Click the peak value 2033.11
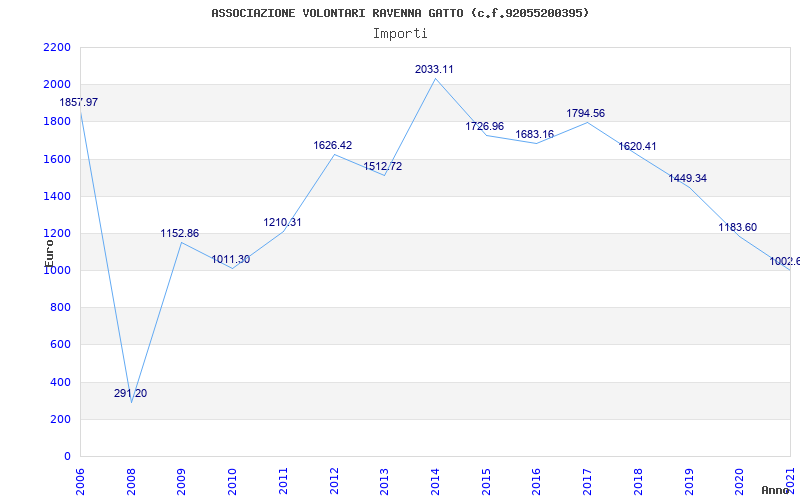 pyautogui.click(x=434, y=69)
